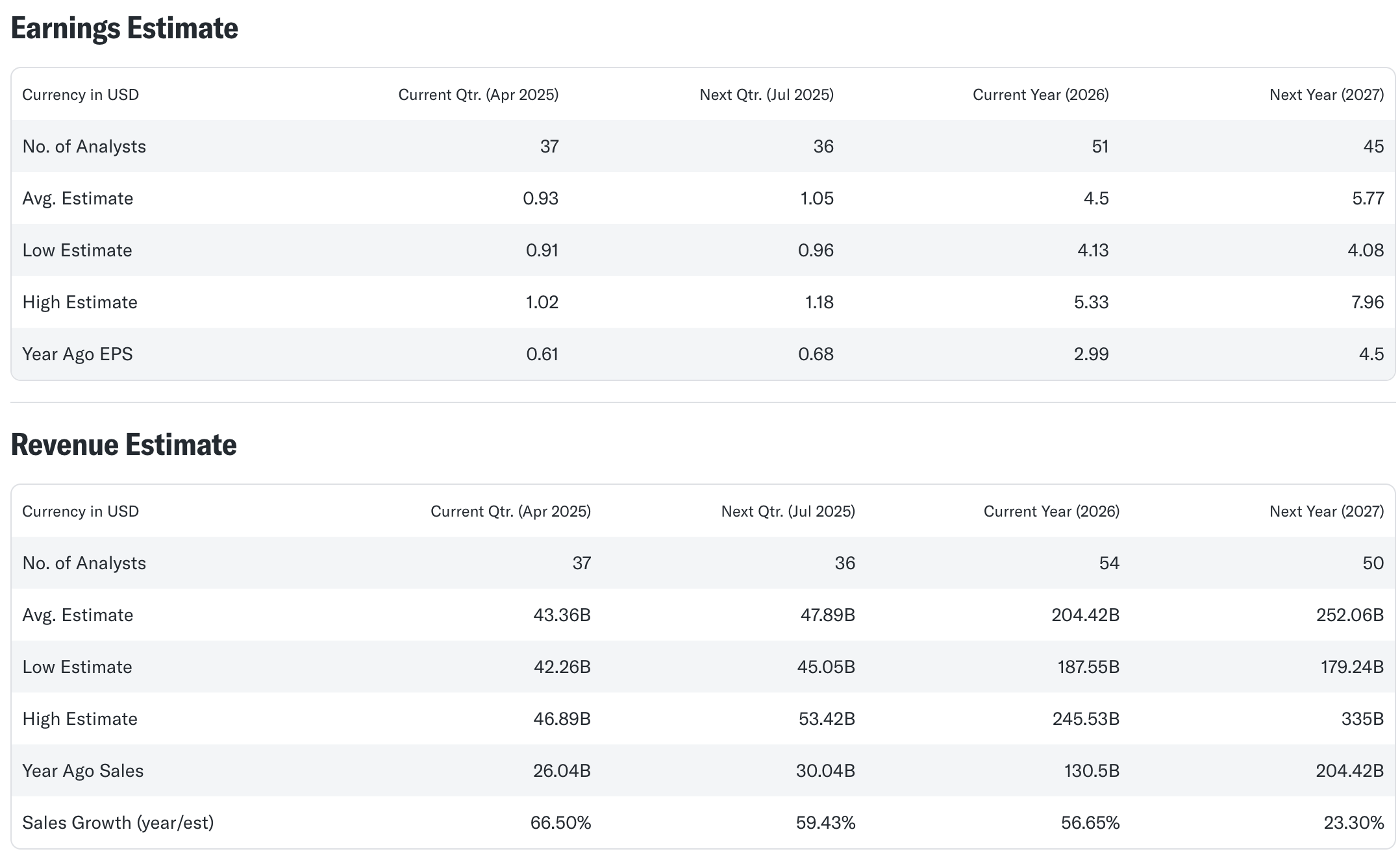Select Year Ago Sales value 130.5B
This screenshot has width=1400, height=858.
tap(1092, 771)
